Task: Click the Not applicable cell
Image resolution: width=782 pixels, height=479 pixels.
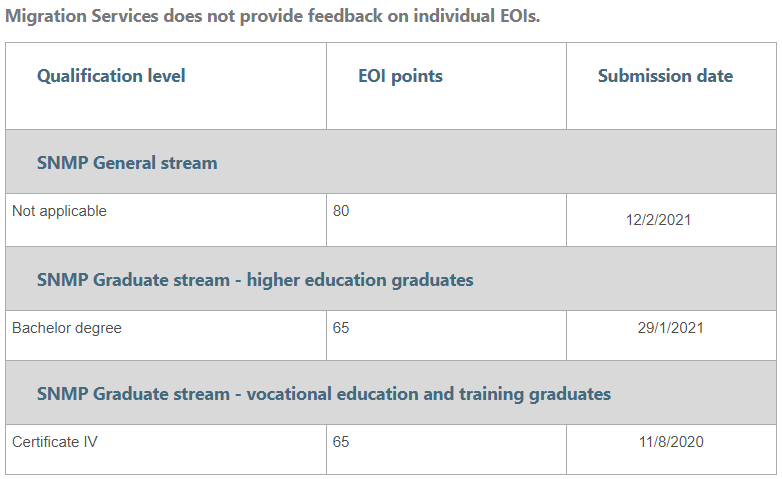Action: [x=59, y=211]
